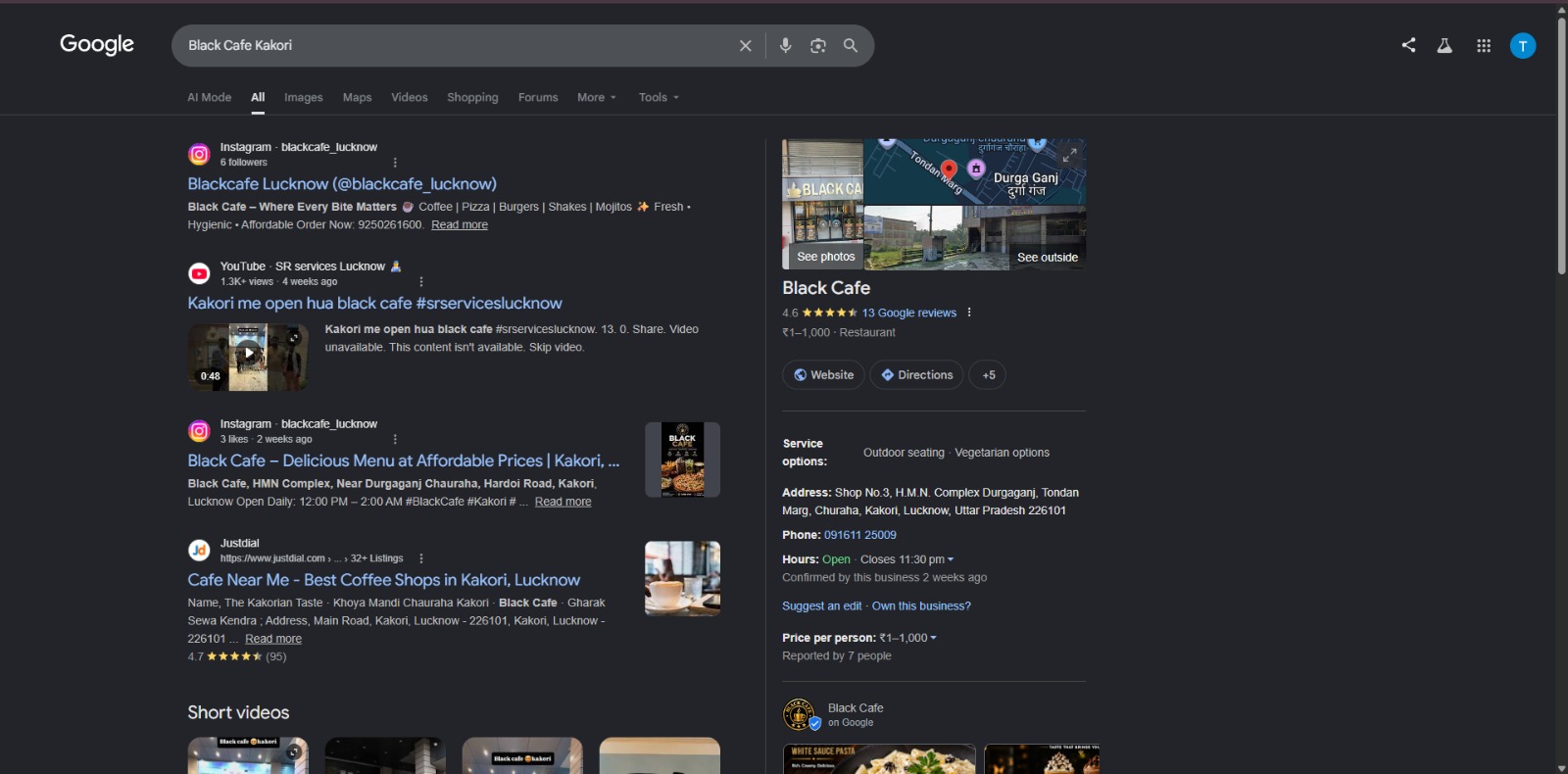Open the Tools dropdown

pyautogui.click(x=659, y=98)
